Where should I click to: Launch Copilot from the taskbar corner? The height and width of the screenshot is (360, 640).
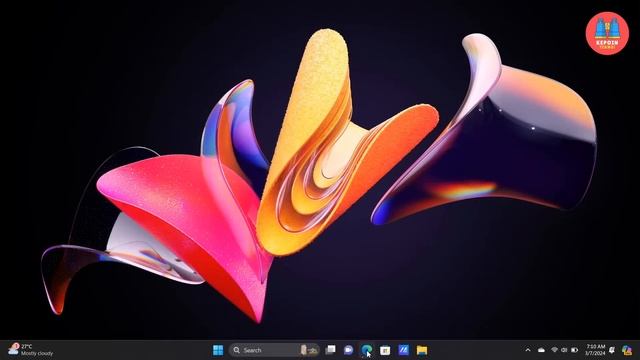627,350
